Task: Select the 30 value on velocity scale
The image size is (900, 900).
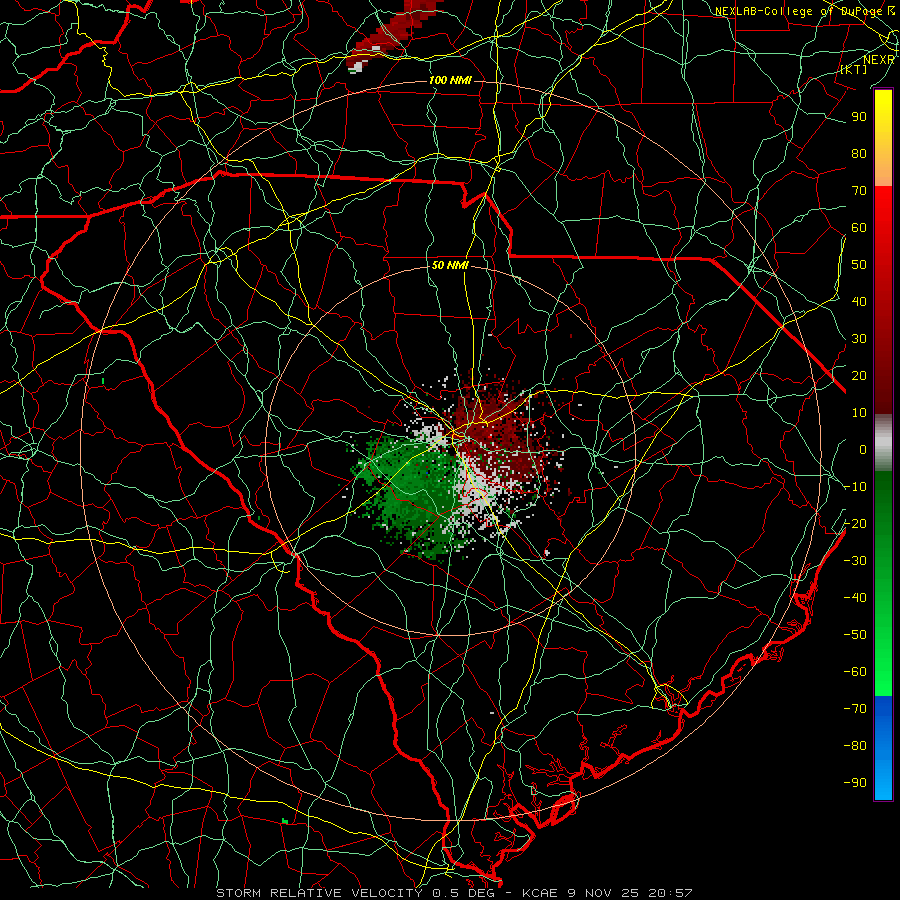Action: coord(859,339)
